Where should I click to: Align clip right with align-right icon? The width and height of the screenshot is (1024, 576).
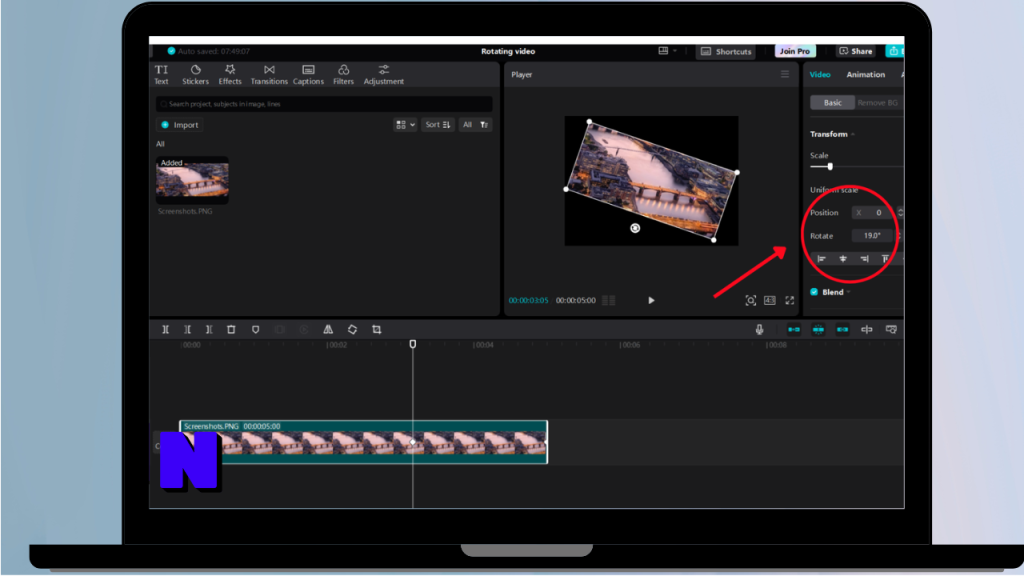864,259
